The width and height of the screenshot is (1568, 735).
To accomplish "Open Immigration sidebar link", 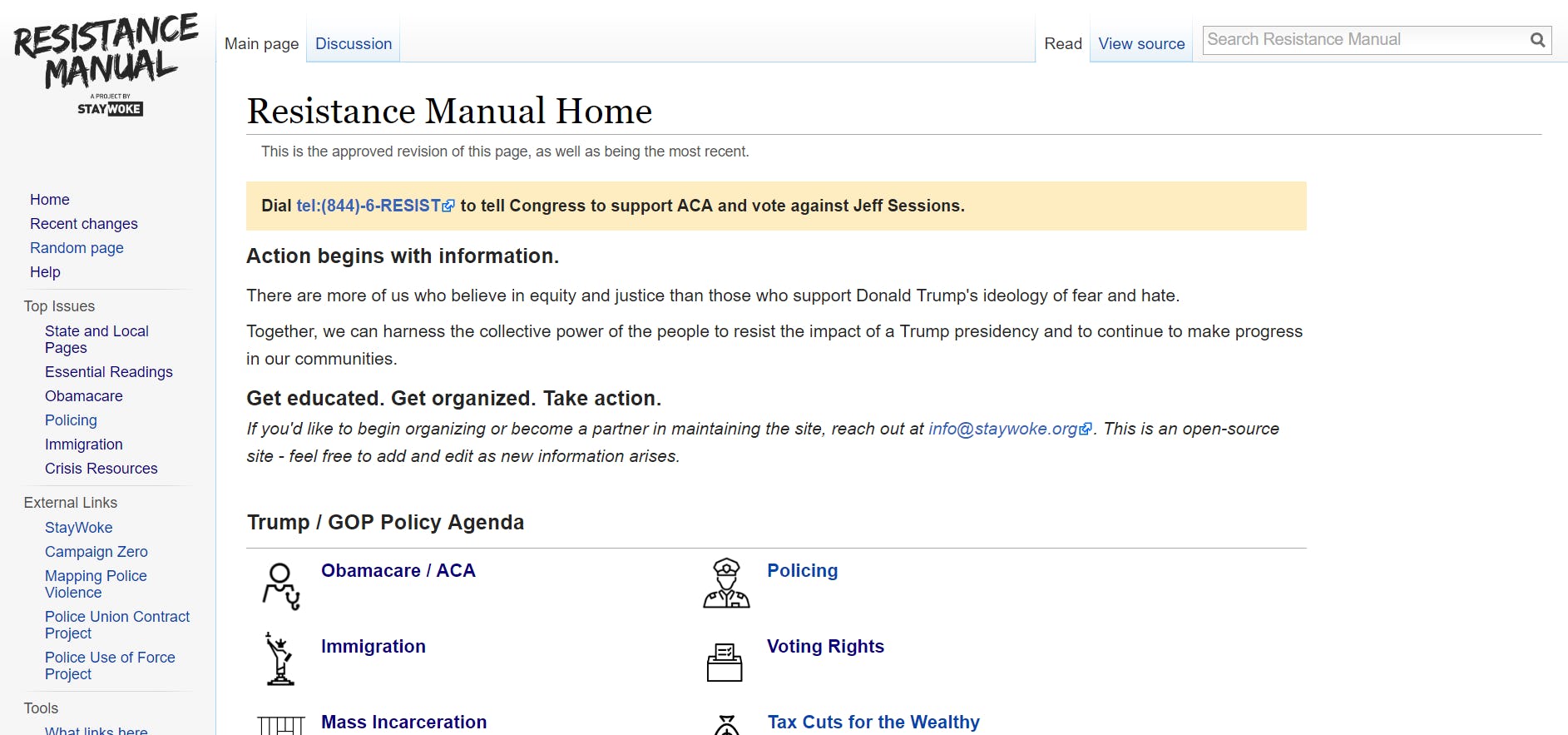I will point(84,444).
